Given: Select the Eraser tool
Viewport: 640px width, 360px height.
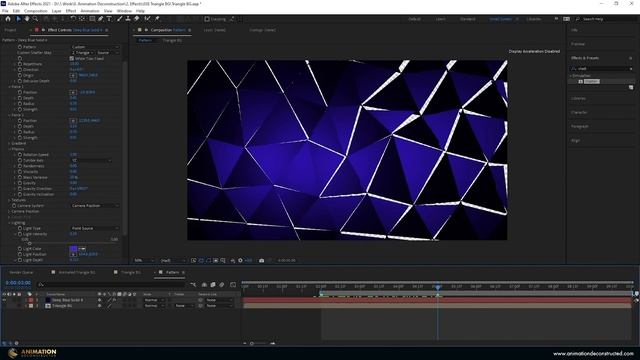Looking at the screenshot, I should click(x=137, y=19).
